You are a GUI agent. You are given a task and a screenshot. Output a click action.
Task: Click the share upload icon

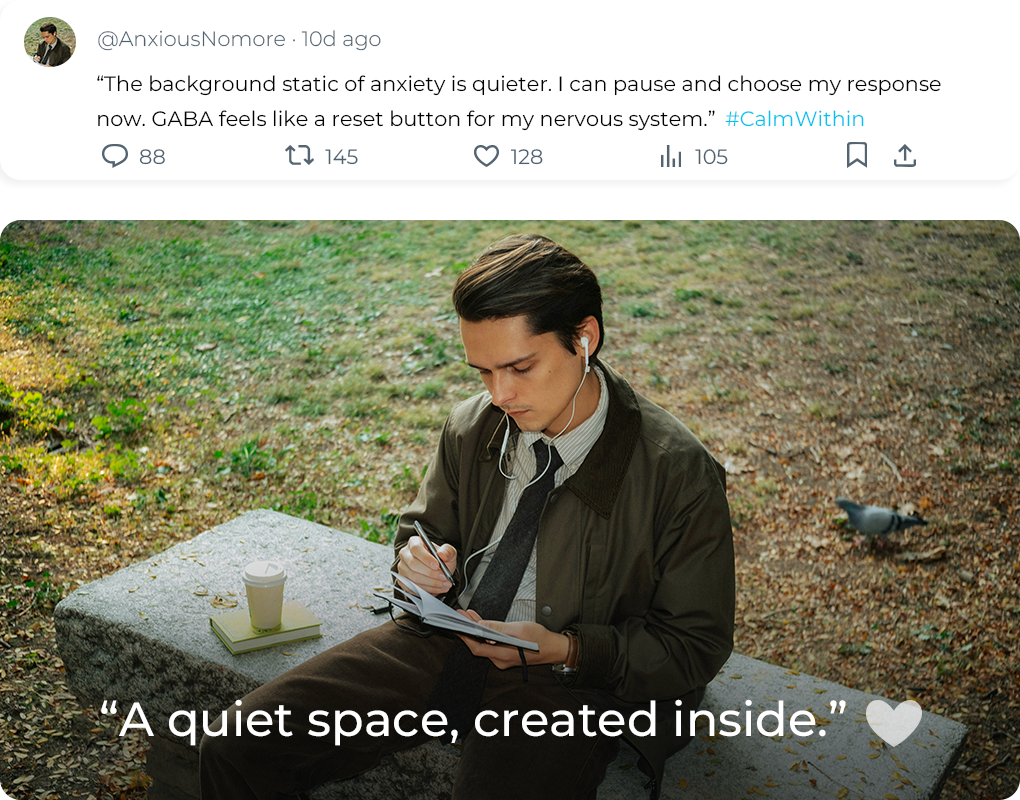[x=905, y=155]
